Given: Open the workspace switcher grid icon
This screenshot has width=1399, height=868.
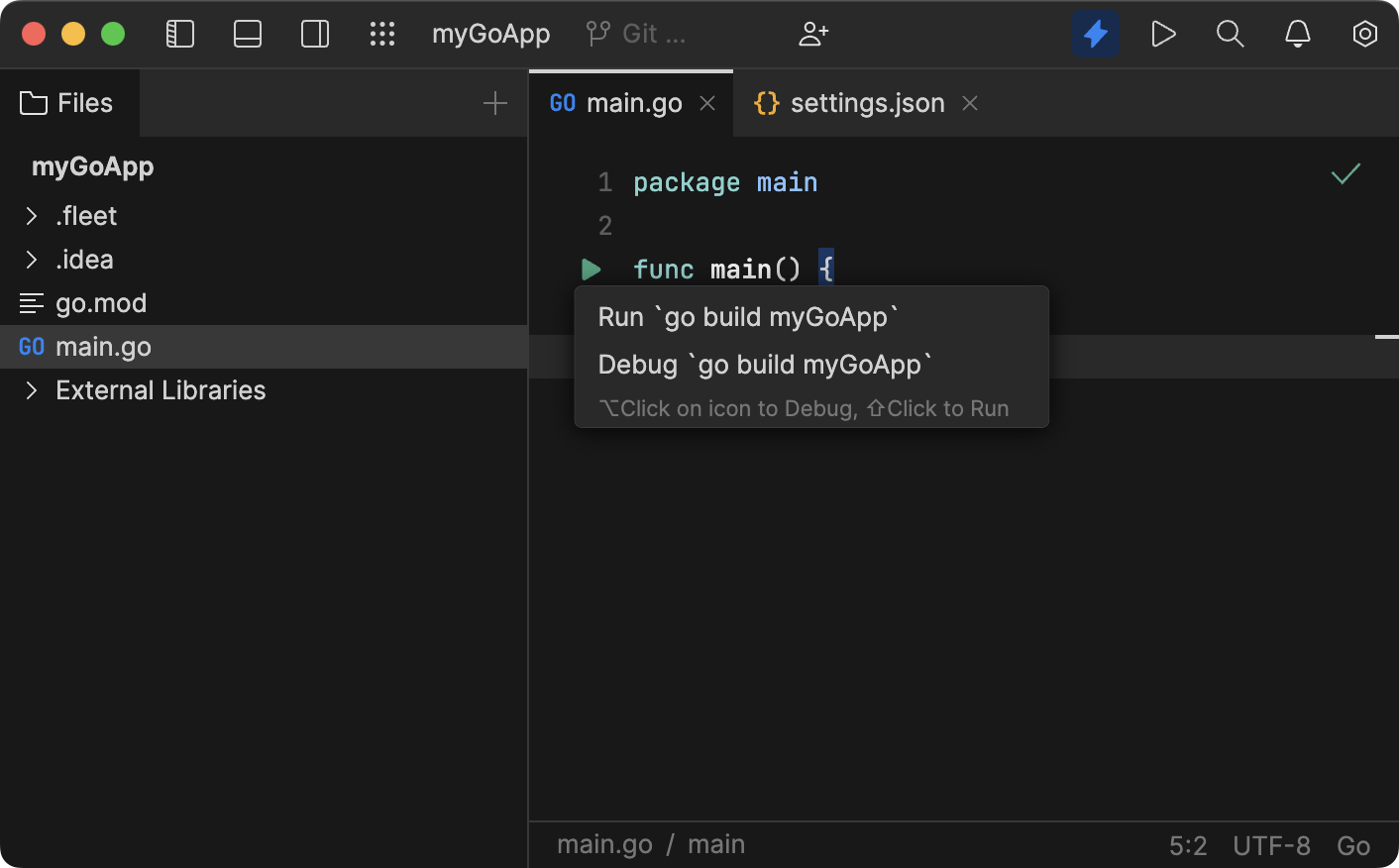Looking at the screenshot, I should coord(382,33).
